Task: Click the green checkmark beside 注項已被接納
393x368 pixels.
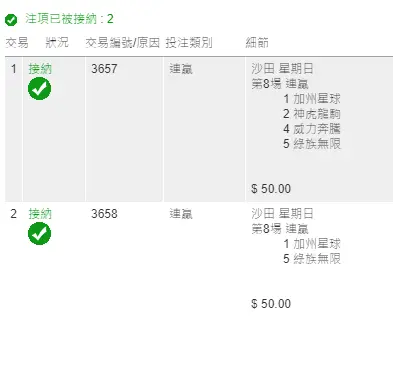Action: pyautogui.click(x=11, y=20)
